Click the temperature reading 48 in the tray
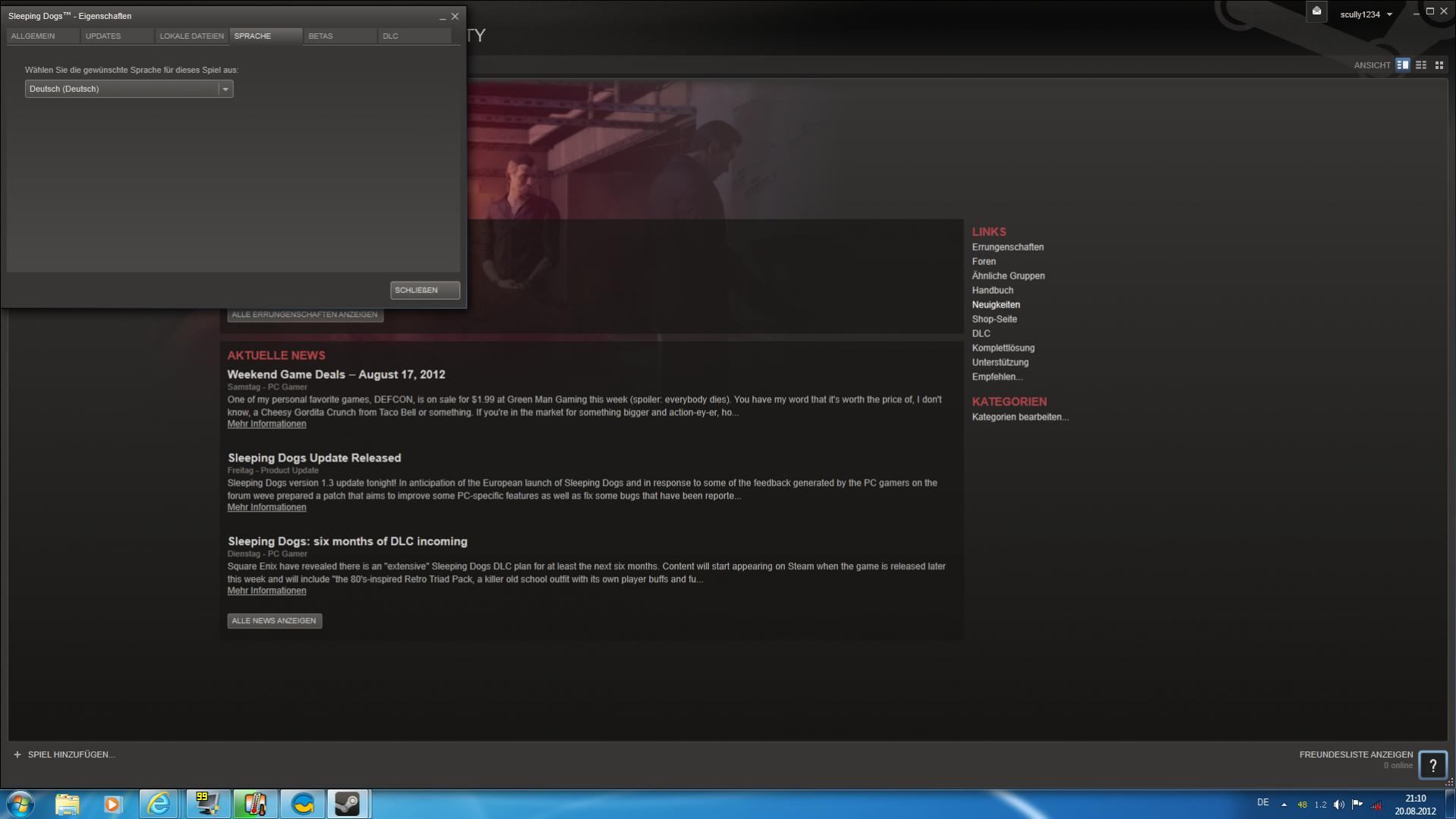 1302,805
